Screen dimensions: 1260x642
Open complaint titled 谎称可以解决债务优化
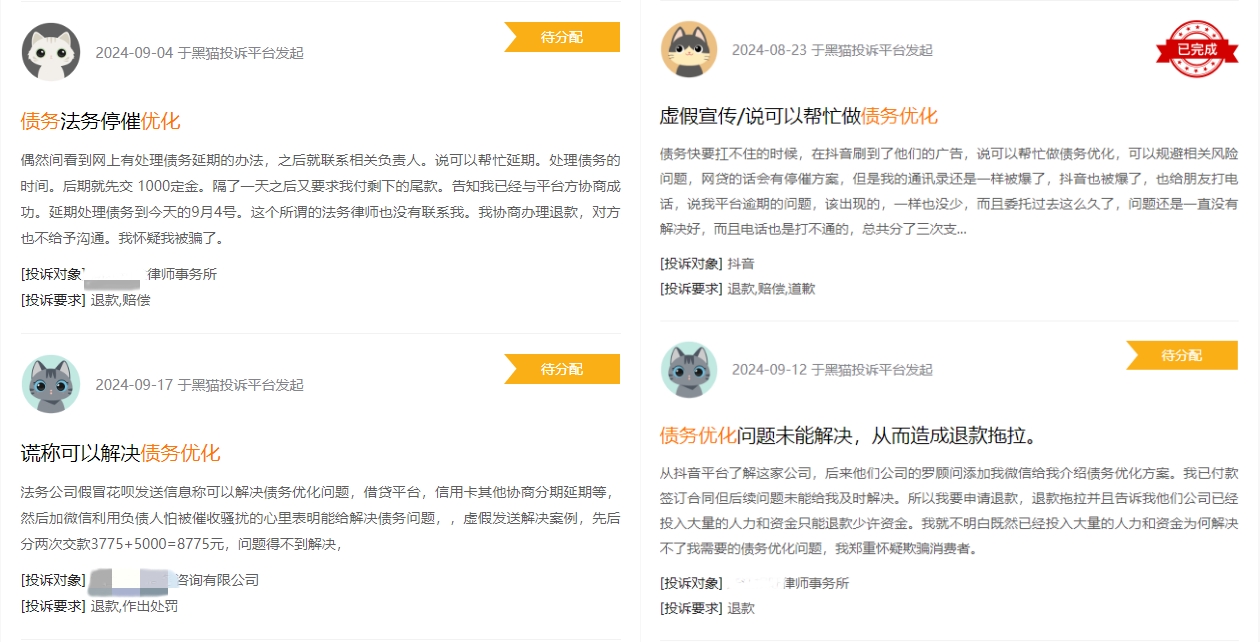pyautogui.click(x=120, y=453)
